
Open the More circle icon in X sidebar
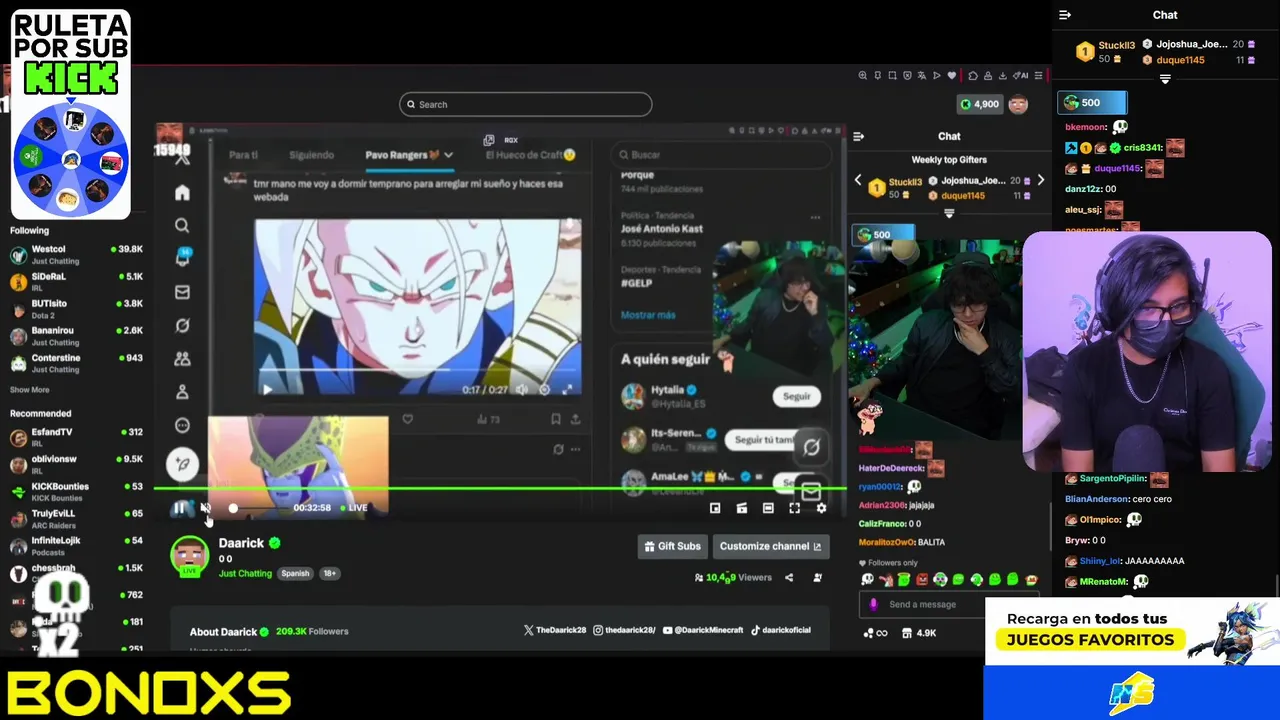[182, 425]
